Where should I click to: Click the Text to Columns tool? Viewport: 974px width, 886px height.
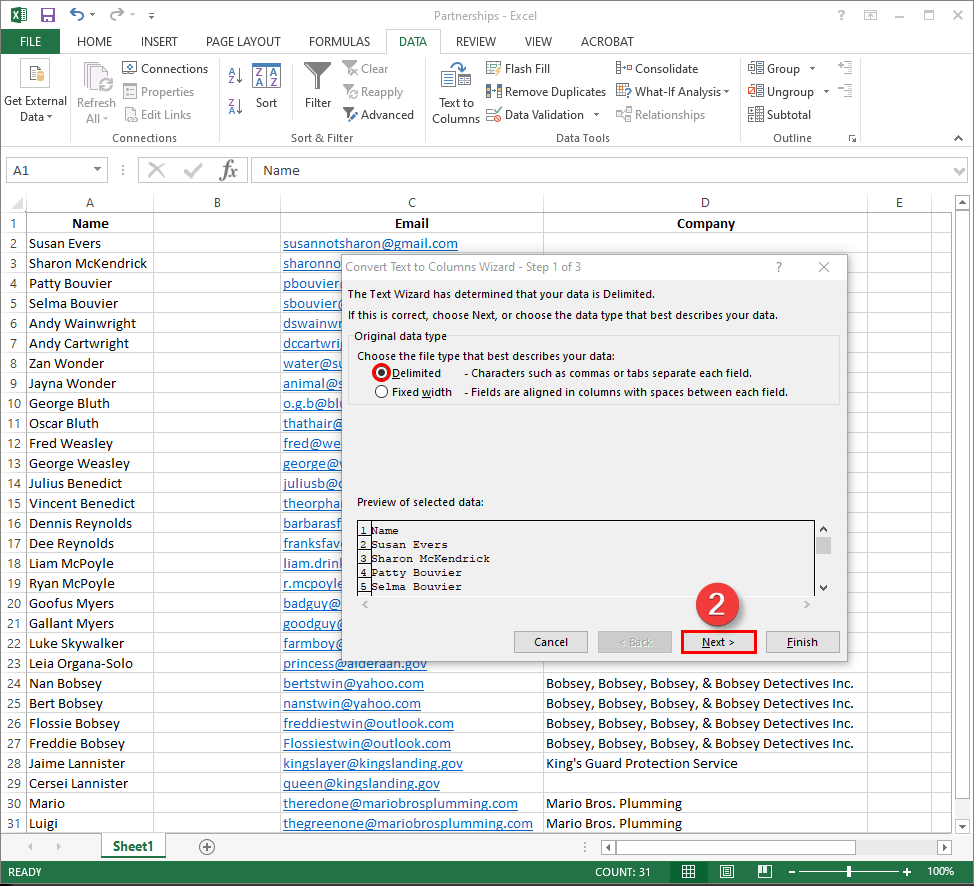tap(456, 93)
